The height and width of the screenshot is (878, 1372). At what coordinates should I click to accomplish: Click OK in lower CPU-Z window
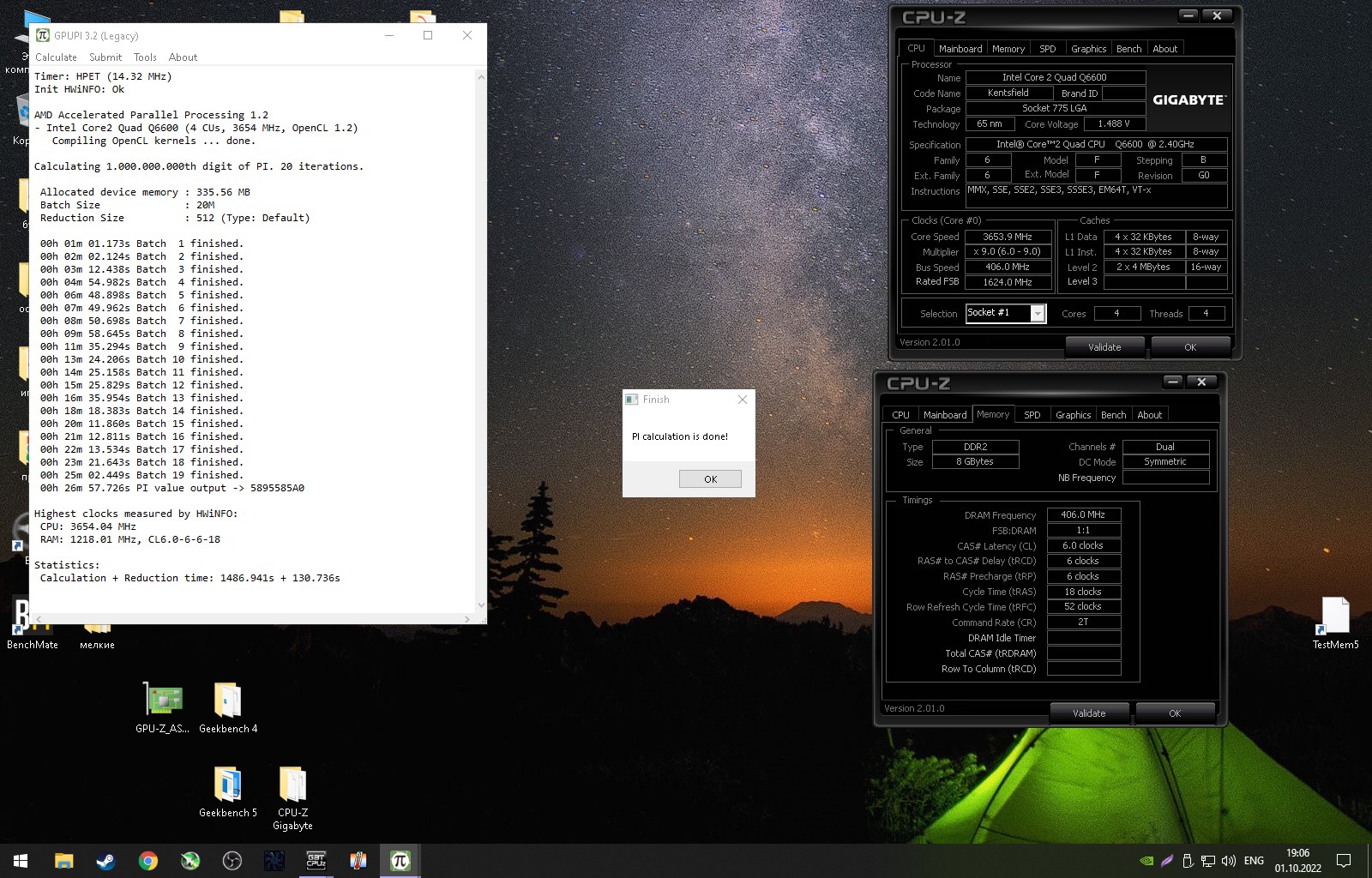tap(1175, 713)
